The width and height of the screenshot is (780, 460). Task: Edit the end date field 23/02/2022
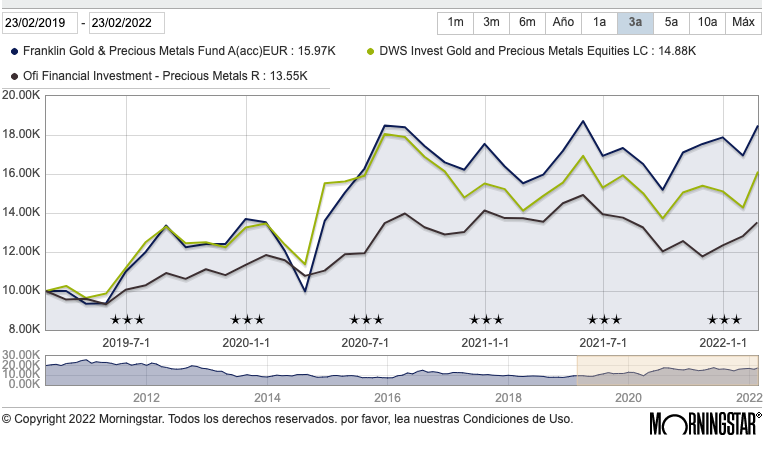tap(126, 23)
